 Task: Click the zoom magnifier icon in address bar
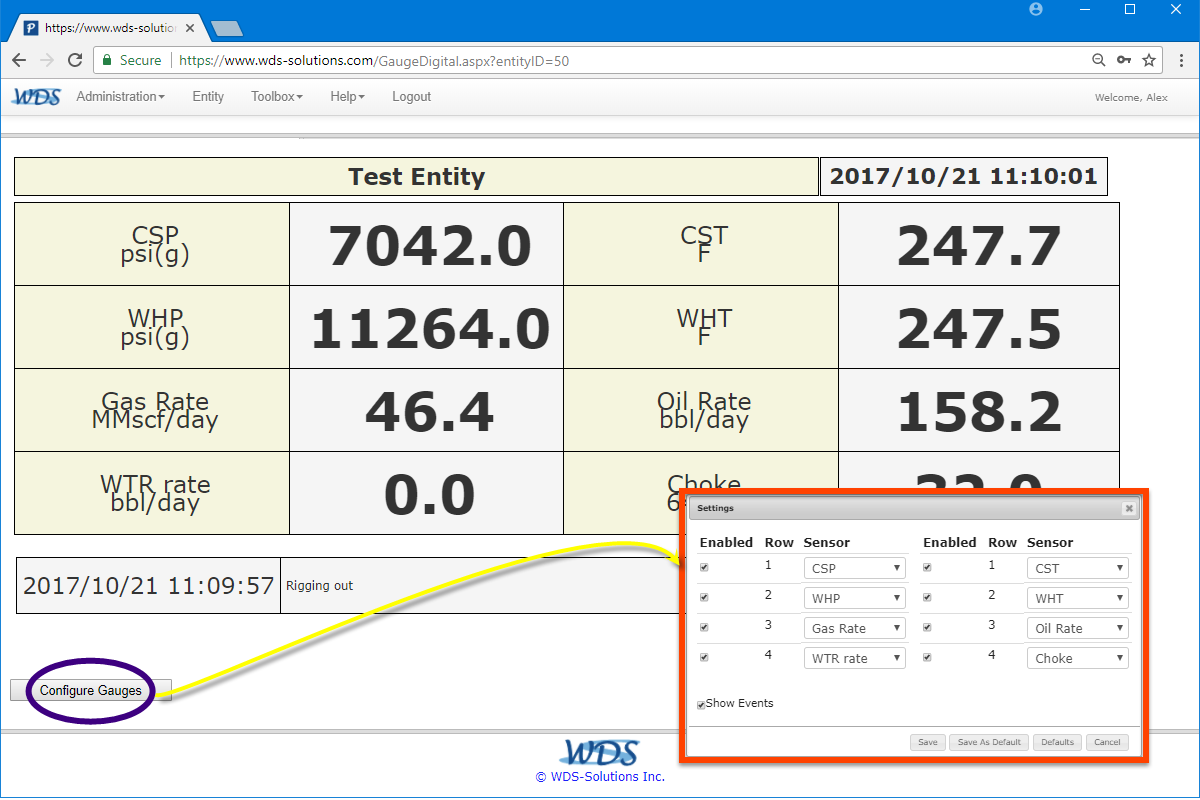tap(1099, 60)
